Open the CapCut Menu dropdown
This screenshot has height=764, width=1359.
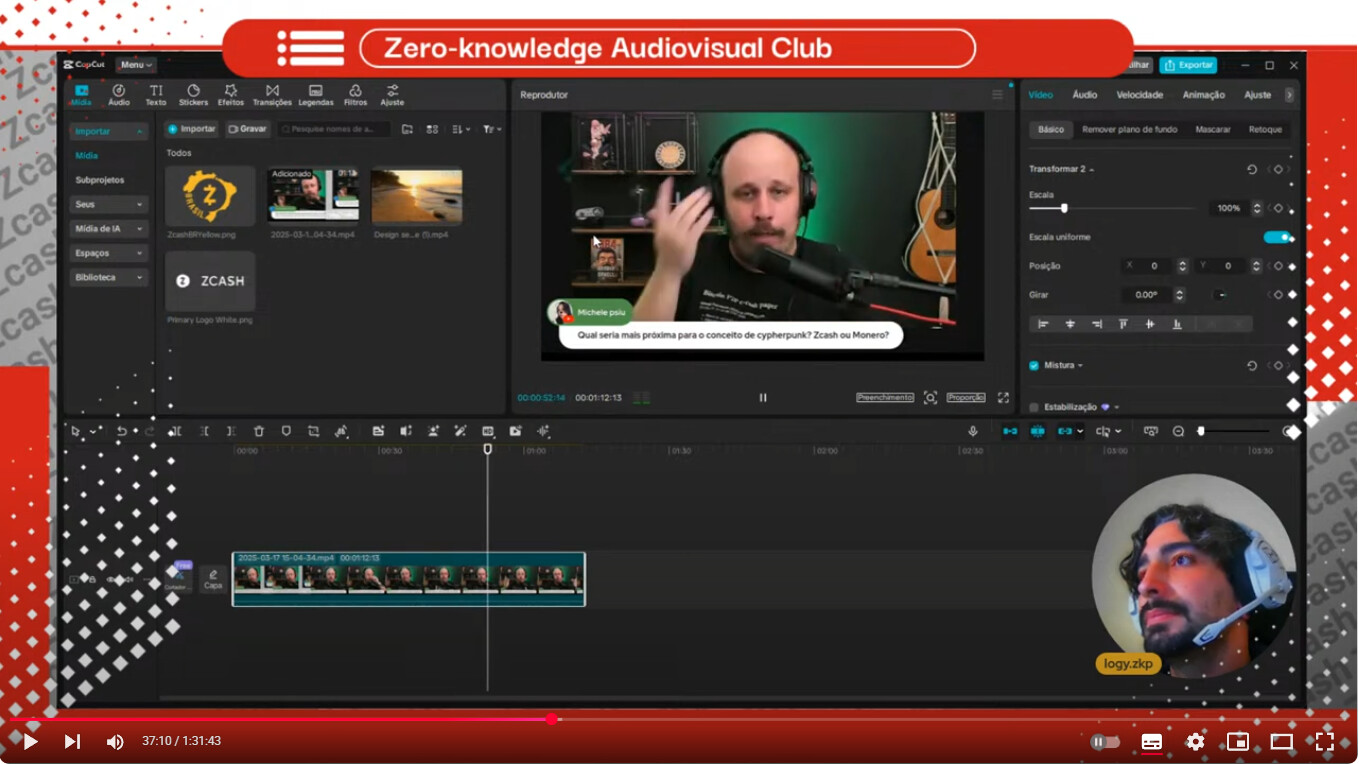click(135, 65)
